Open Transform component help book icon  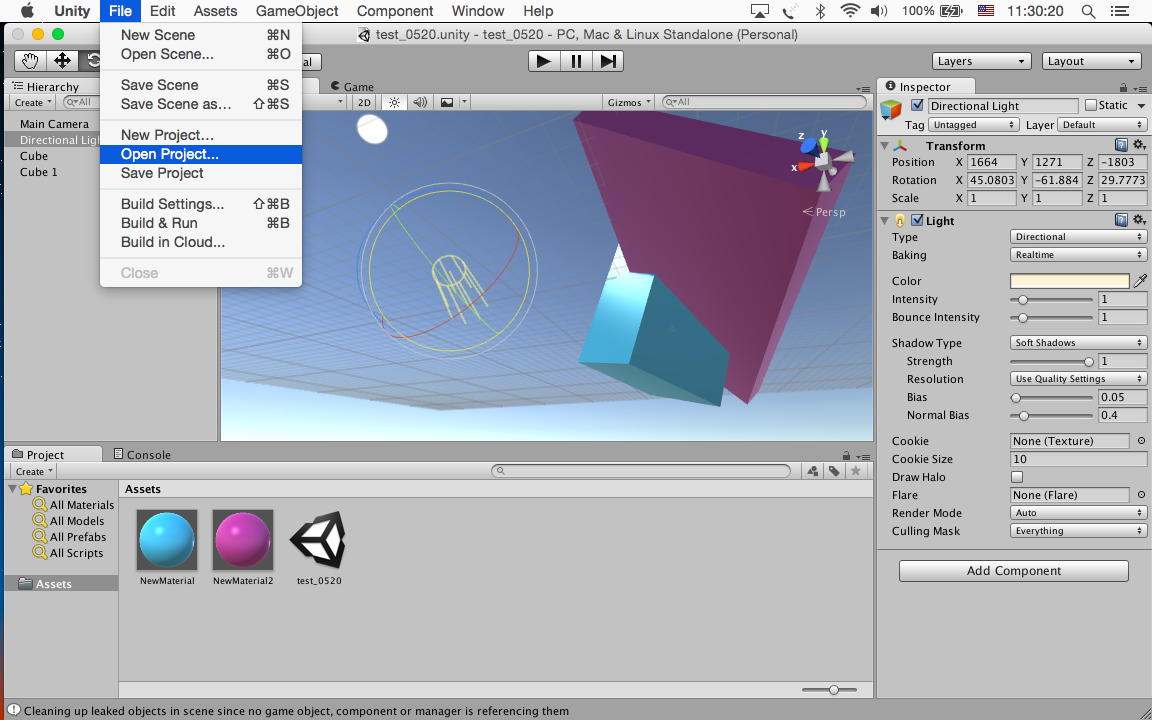(1121, 145)
